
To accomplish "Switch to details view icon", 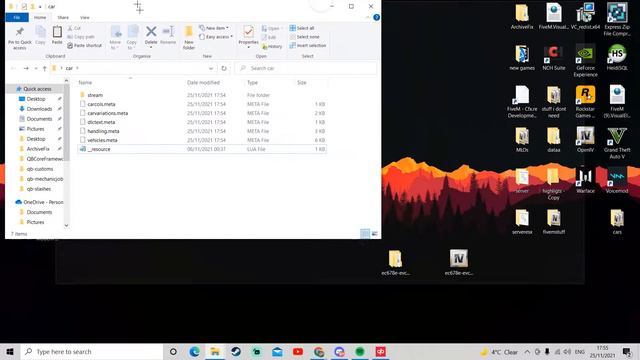I will point(365,233).
